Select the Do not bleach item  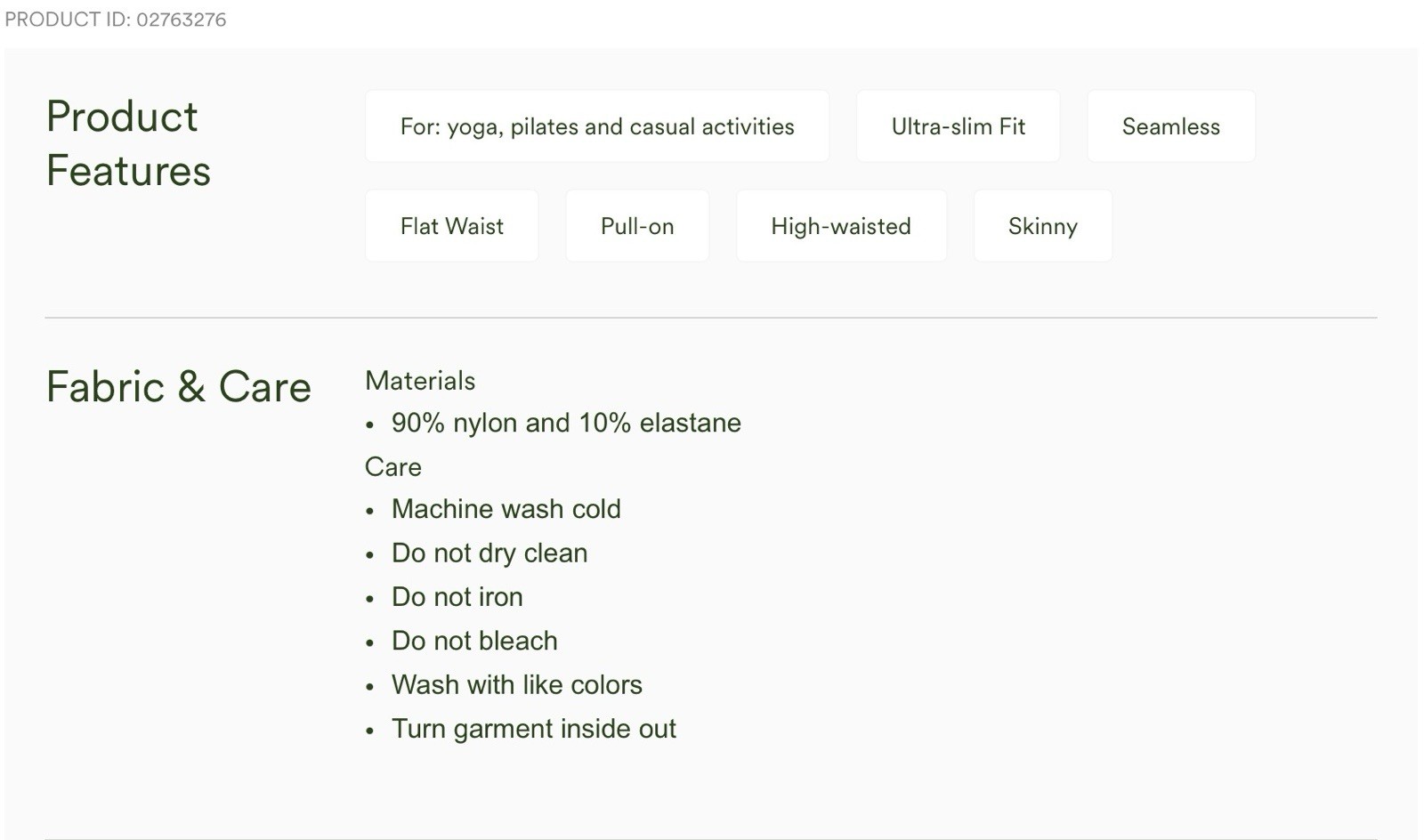474,641
